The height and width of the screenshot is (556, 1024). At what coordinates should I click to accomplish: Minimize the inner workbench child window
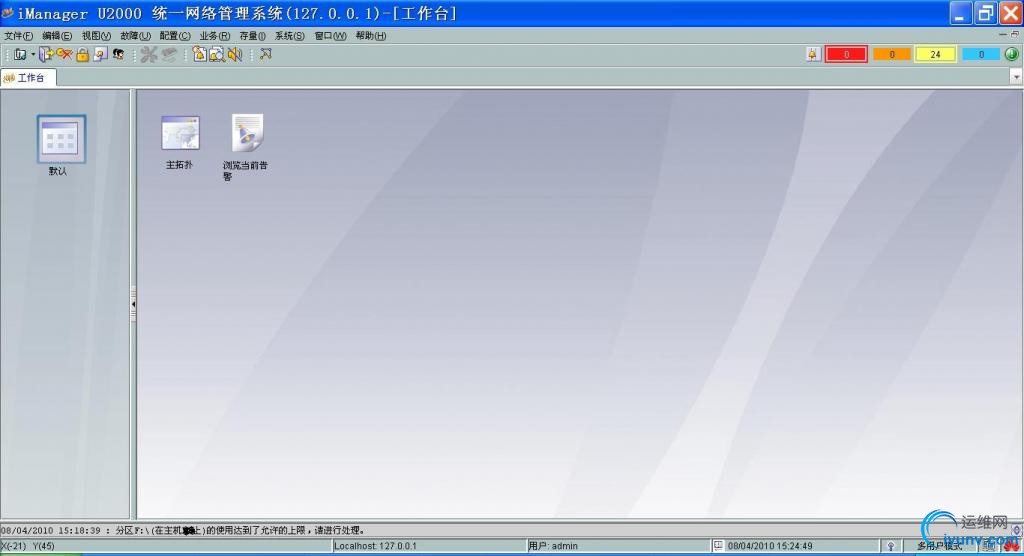[1003, 35]
